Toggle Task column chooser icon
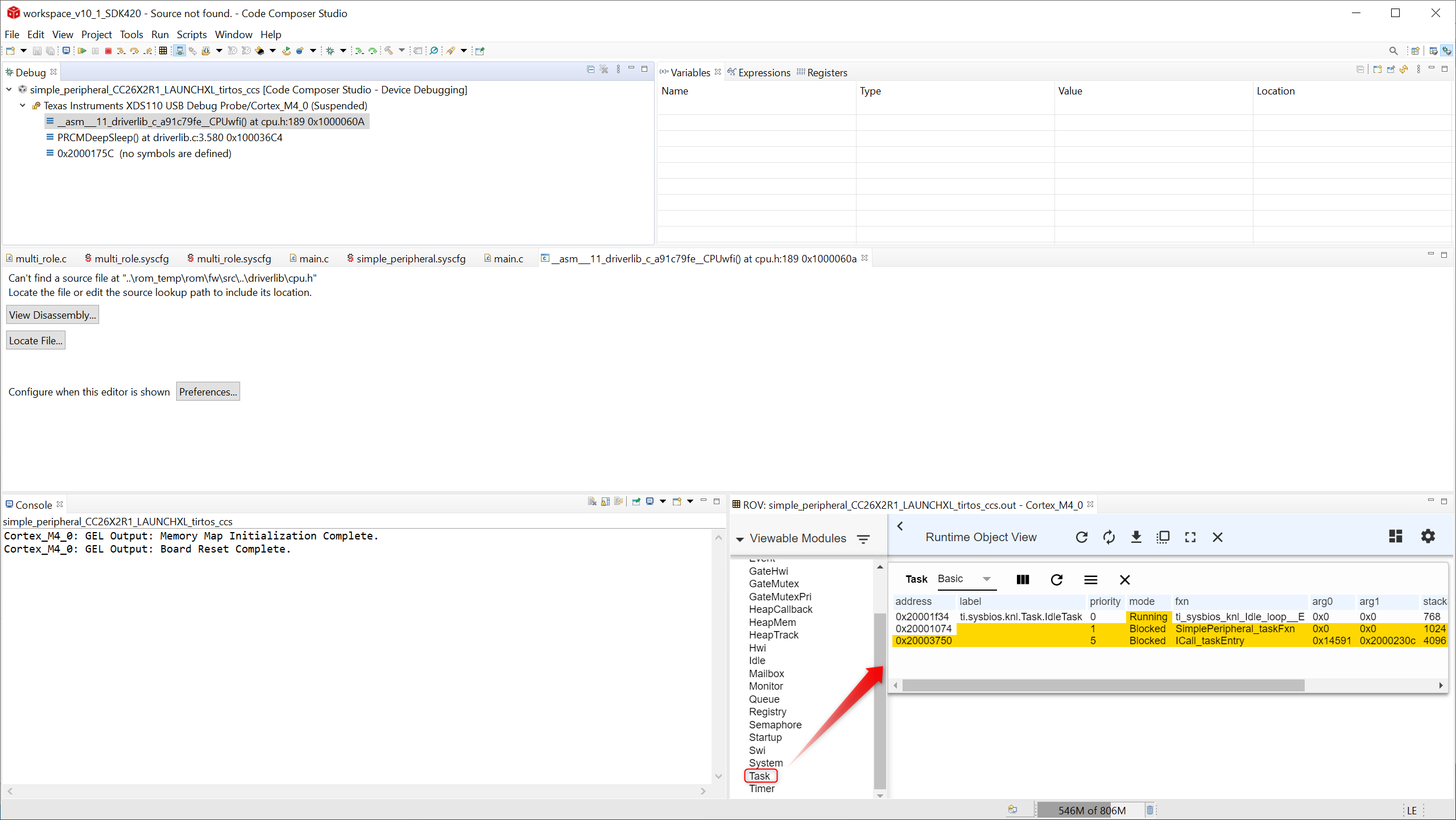The width and height of the screenshot is (1456, 820). coord(1022,579)
